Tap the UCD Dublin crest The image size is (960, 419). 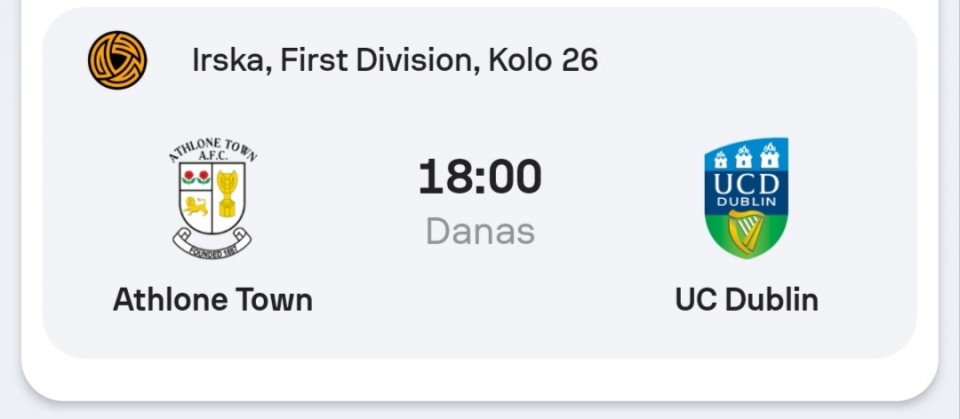(x=746, y=198)
